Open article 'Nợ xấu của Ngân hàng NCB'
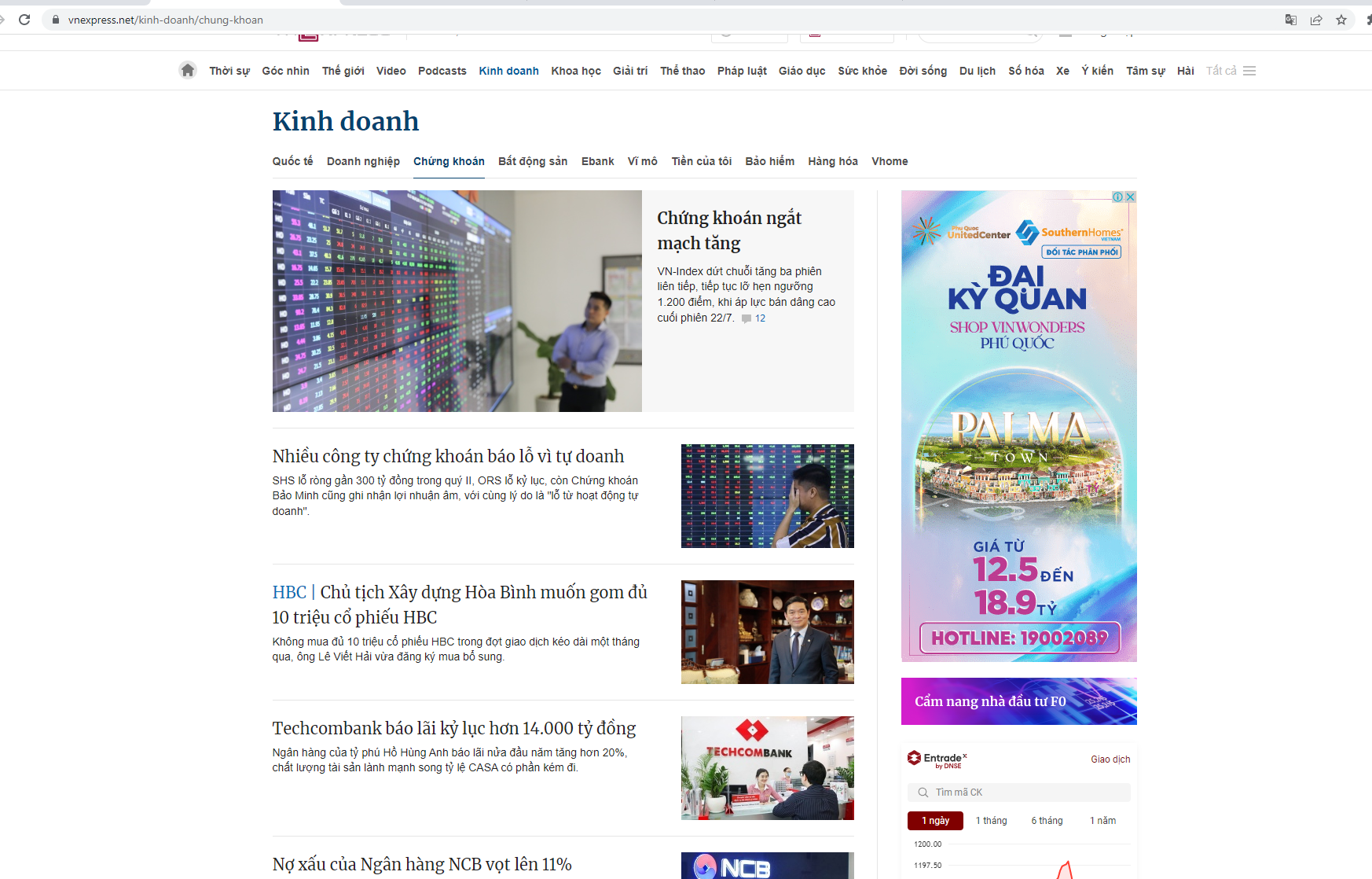Image resolution: width=1372 pixels, height=879 pixels. [x=422, y=864]
